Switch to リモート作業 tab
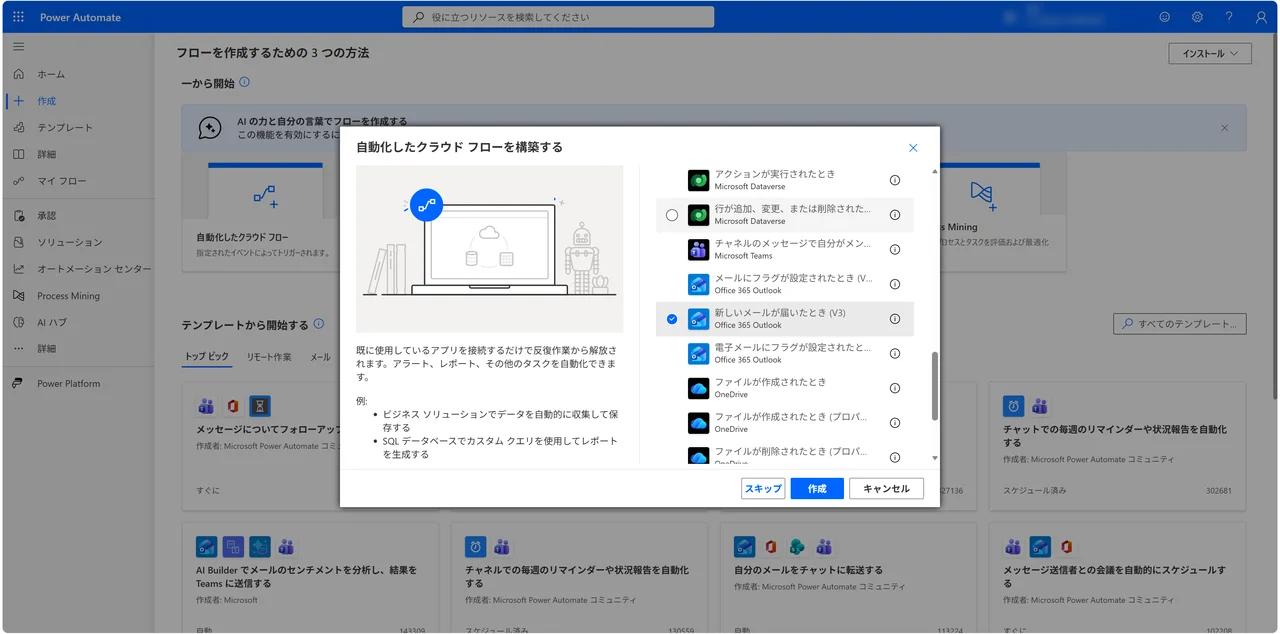The height and width of the screenshot is (634, 1280). click(269, 357)
